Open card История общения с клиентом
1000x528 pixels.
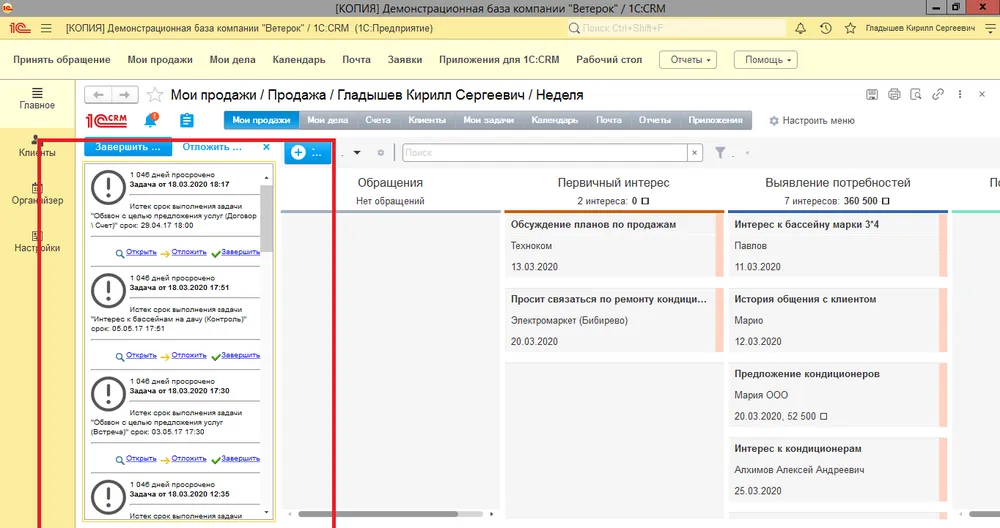pos(837,320)
